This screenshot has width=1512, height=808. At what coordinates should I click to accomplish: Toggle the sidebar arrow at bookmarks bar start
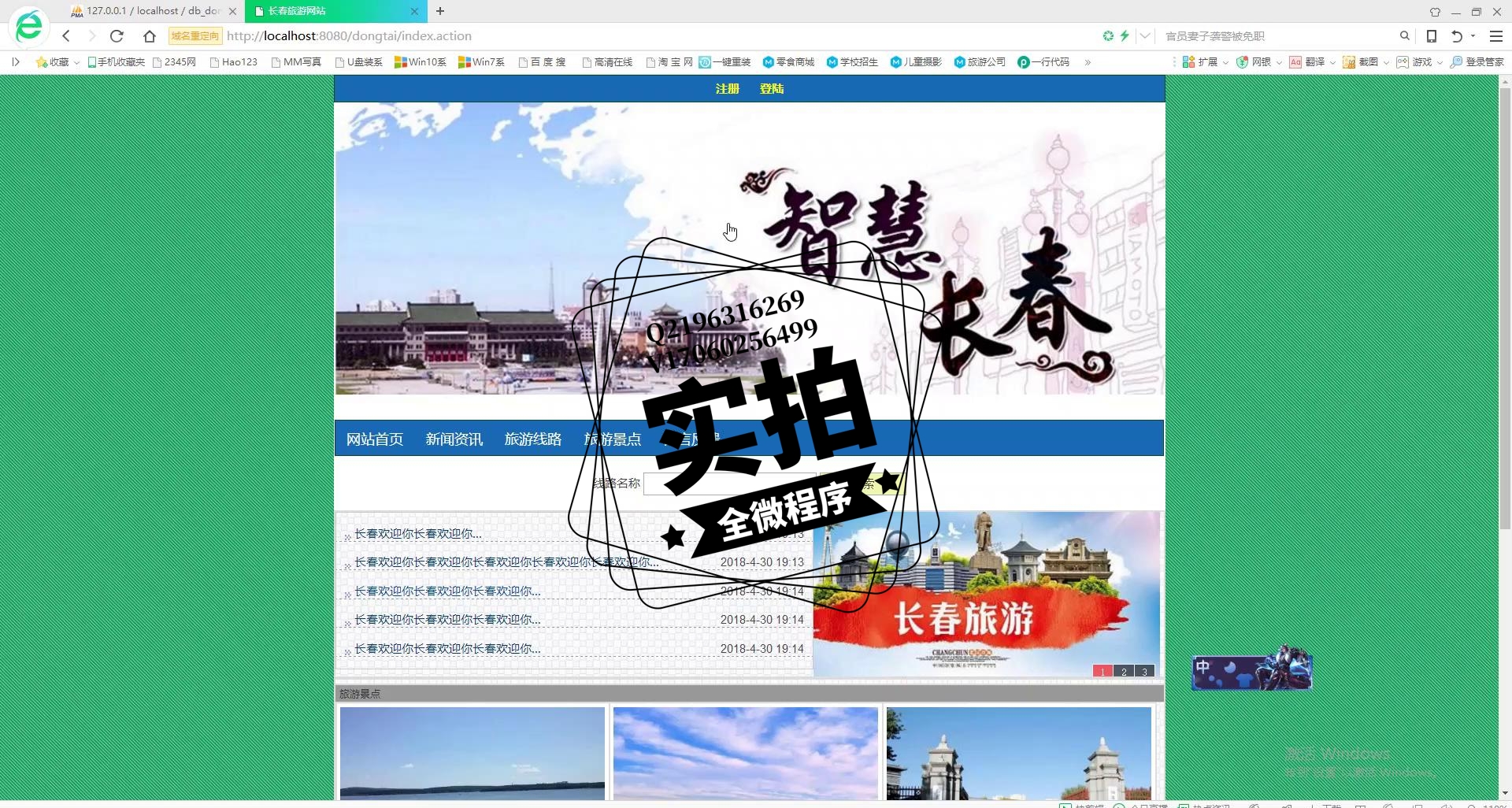click(x=16, y=62)
